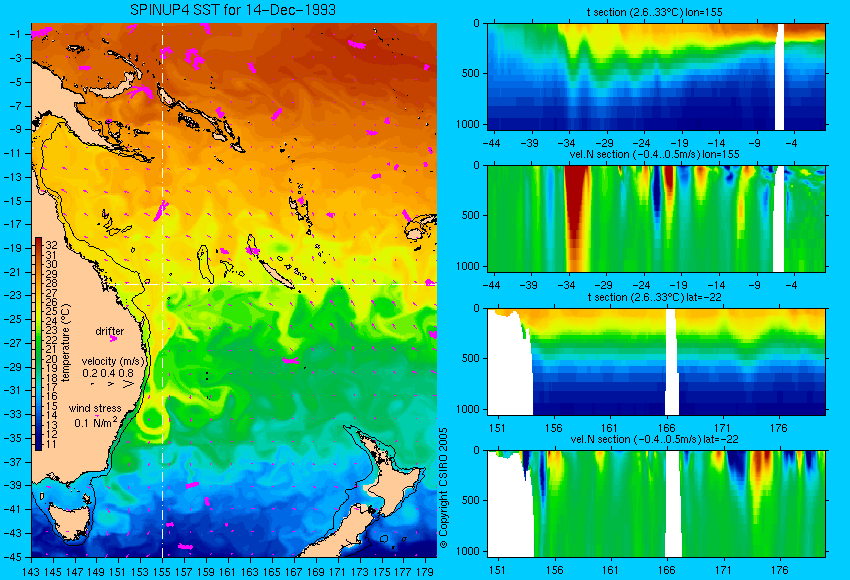Image resolution: width=850 pixels, height=580 pixels.
Task: Click the dark red velocity core near -34 in lon=155 velocity section
Action: click(576, 211)
